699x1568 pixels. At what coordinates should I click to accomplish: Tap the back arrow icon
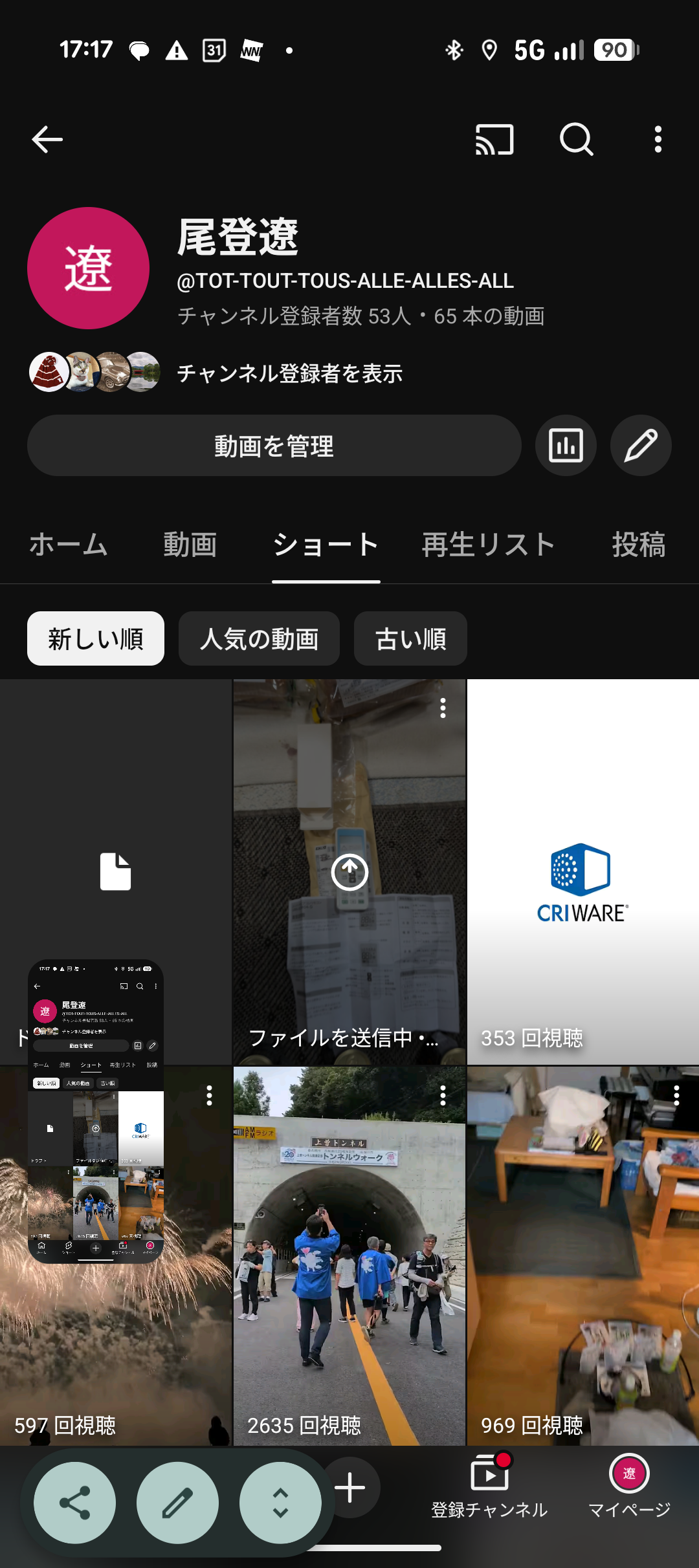(x=47, y=140)
